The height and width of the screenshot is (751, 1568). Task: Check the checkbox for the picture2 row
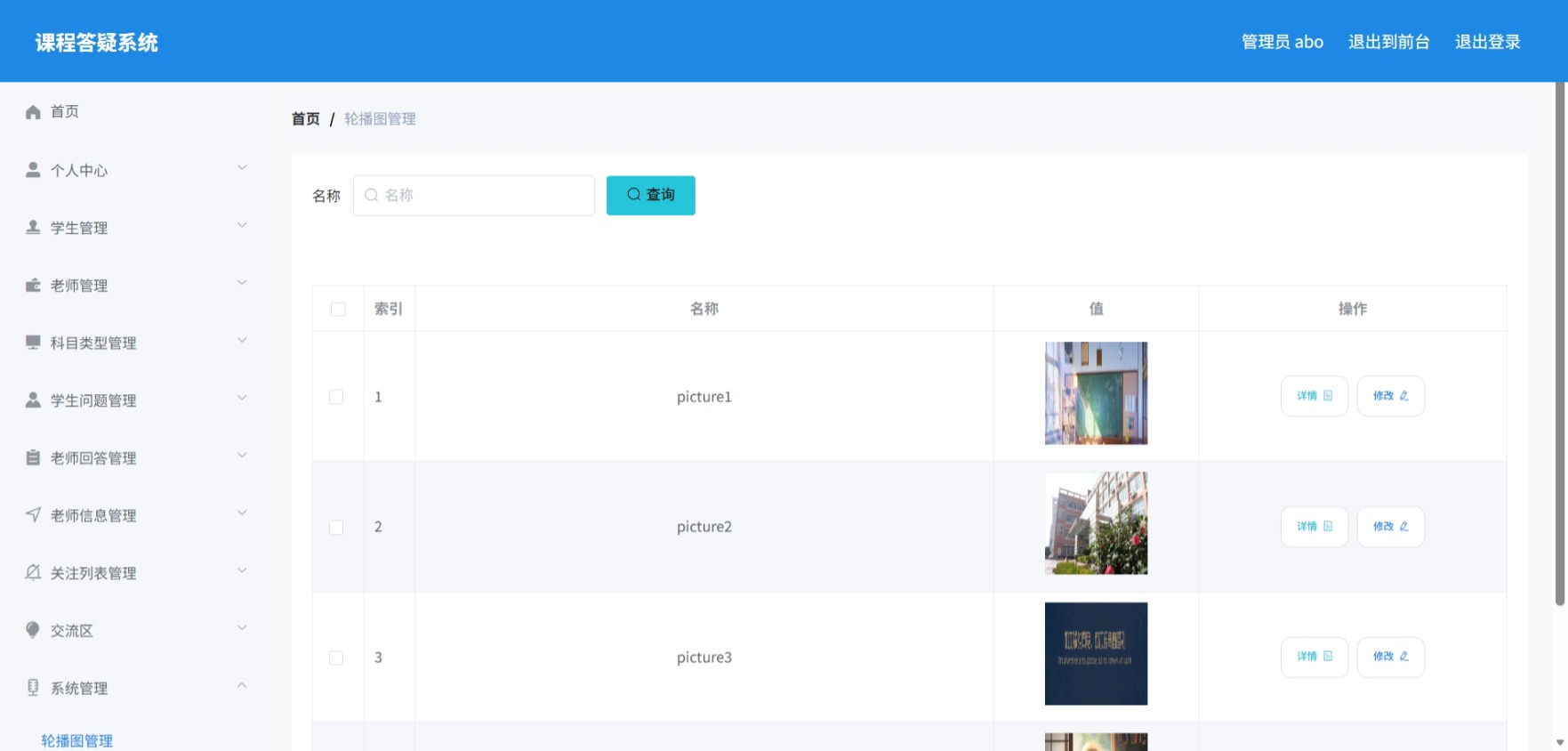(336, 528)
